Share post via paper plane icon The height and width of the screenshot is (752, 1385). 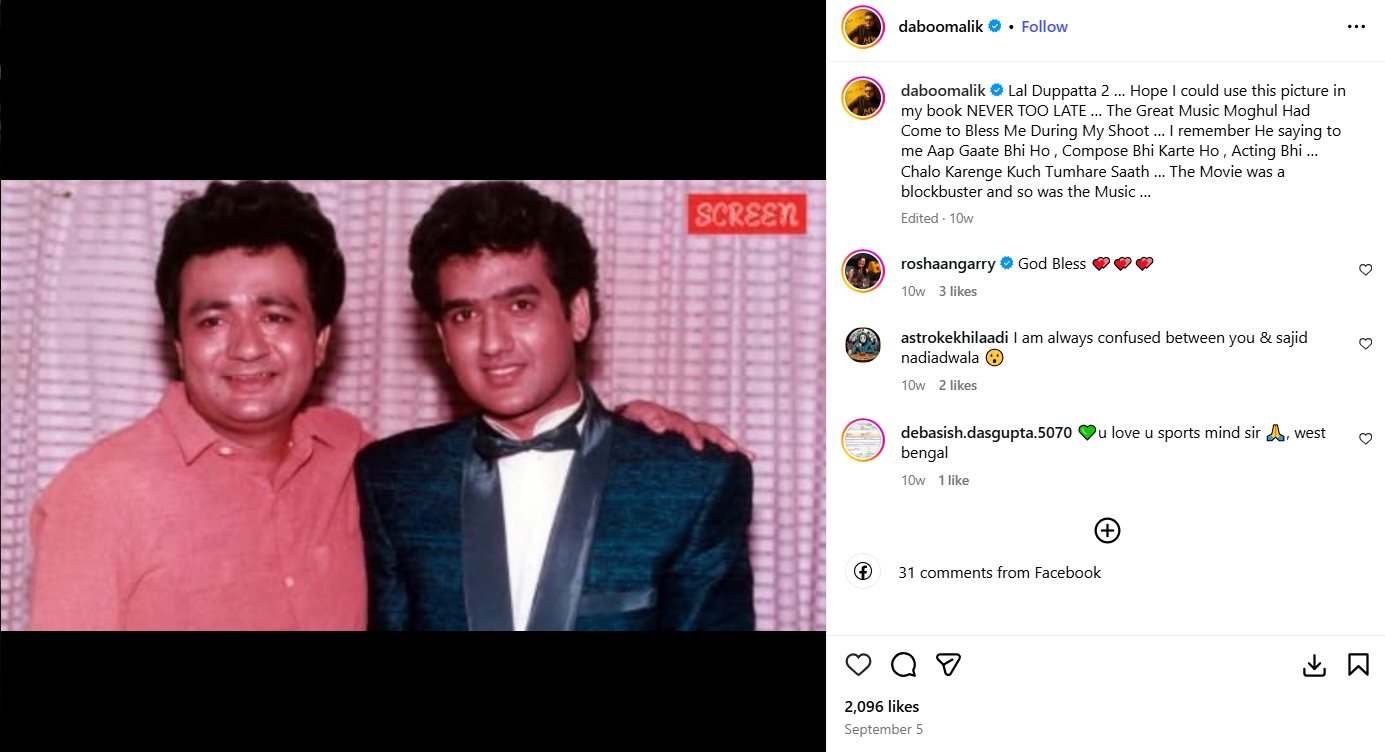(x=948, y=665)
